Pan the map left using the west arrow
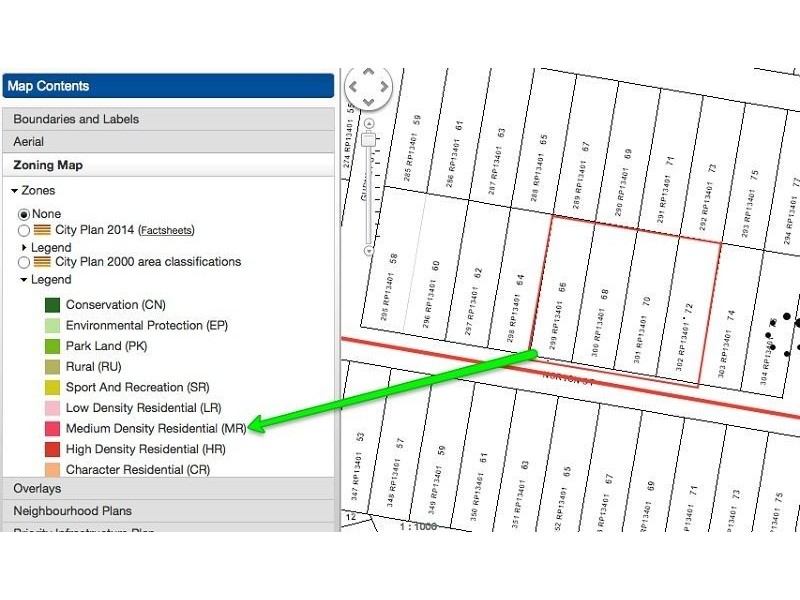The image size is (800, 600). (352, 87)
